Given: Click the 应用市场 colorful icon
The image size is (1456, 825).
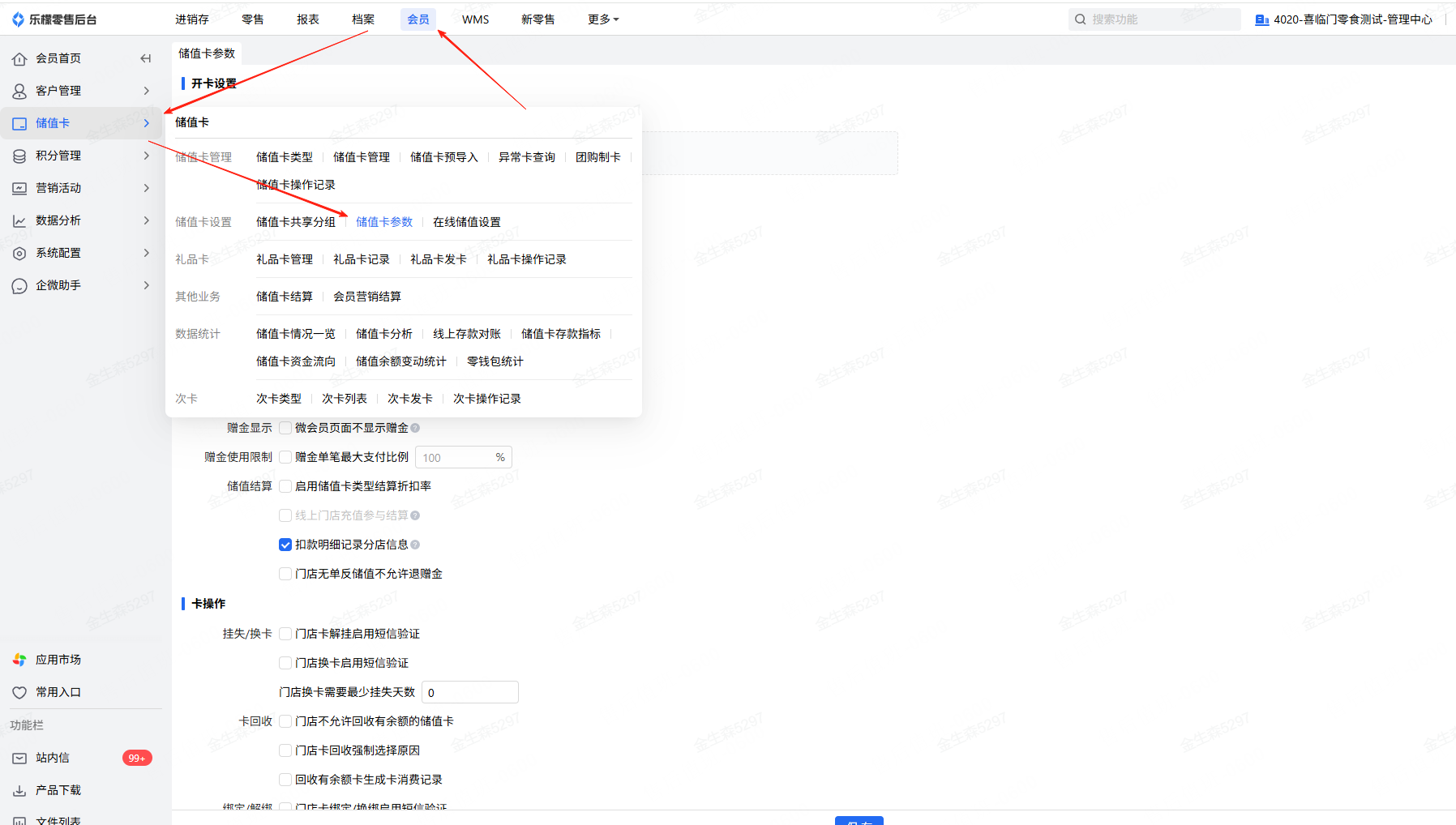Looking at the screenshot, I should tap(19, 660).
